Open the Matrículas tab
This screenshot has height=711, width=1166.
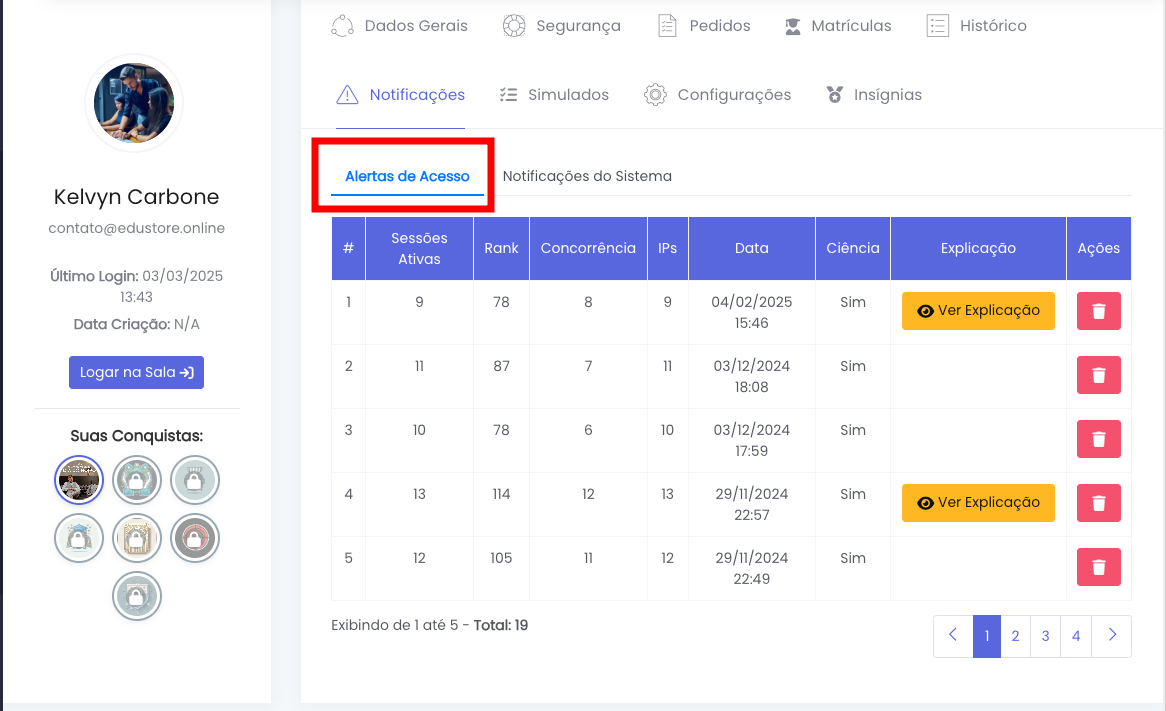tap(837, 26)
